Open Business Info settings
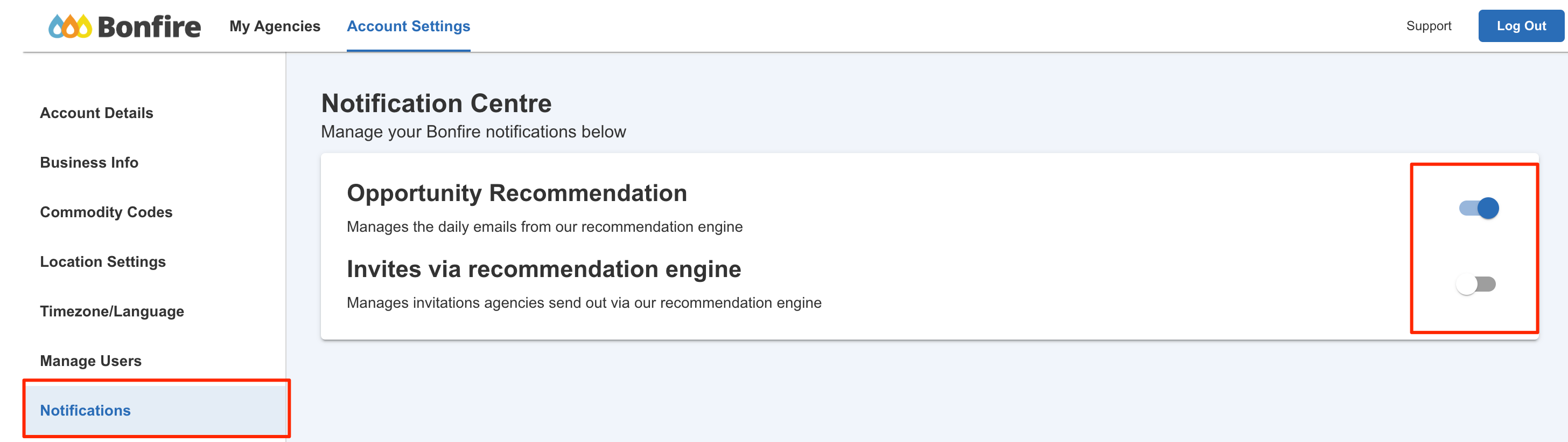Image resolution: width=1568 pixels, height=442 pixels. pos(89,163)
